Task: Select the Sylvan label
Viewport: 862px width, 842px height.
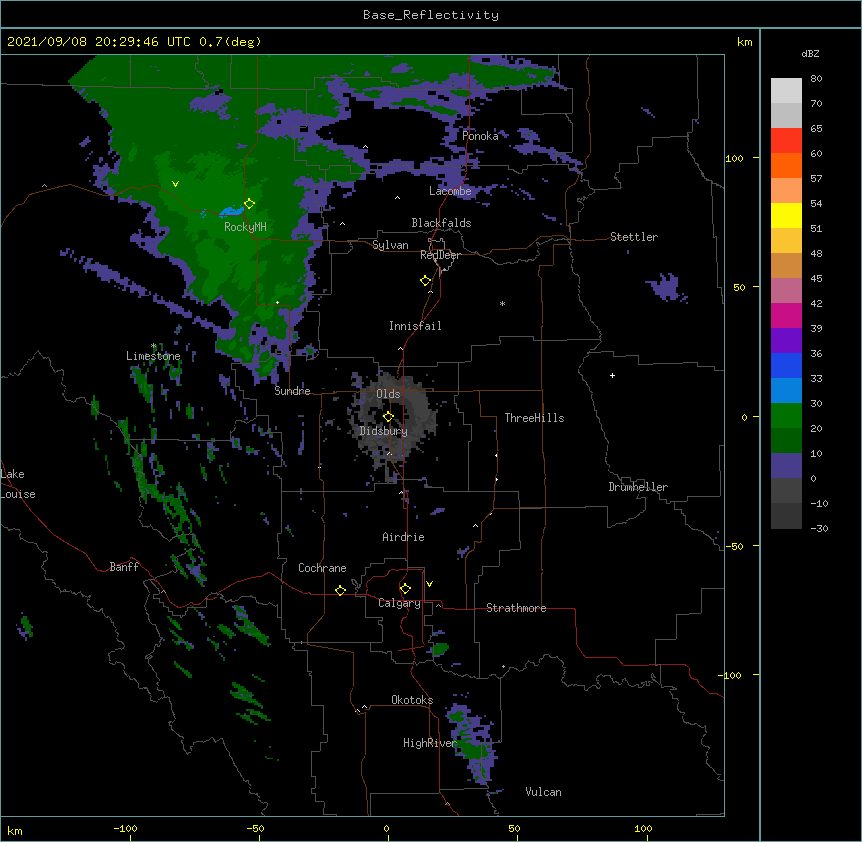Action: (390, 245)
